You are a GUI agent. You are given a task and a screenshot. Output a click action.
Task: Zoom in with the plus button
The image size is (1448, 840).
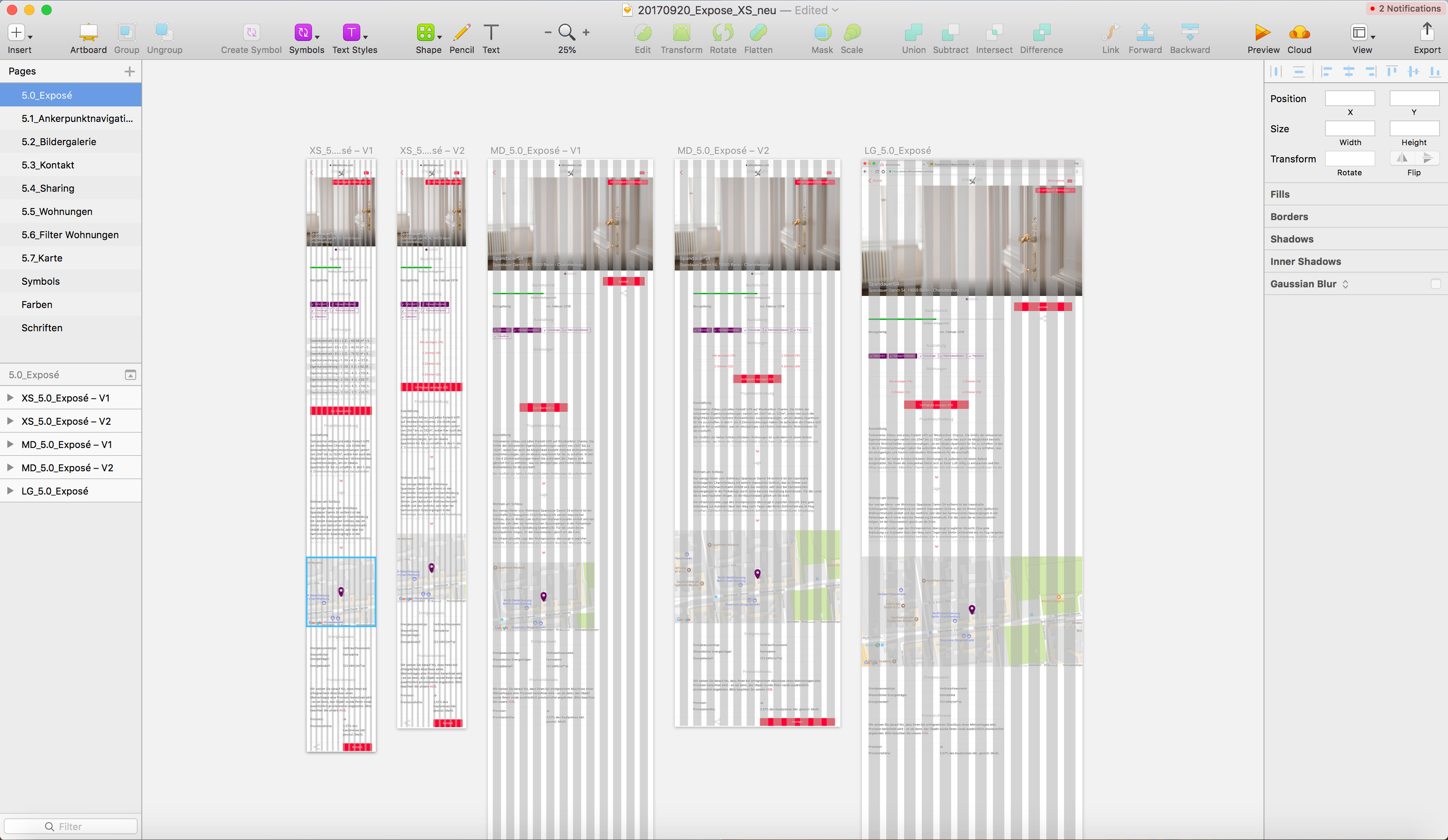[x=586, y=33]
